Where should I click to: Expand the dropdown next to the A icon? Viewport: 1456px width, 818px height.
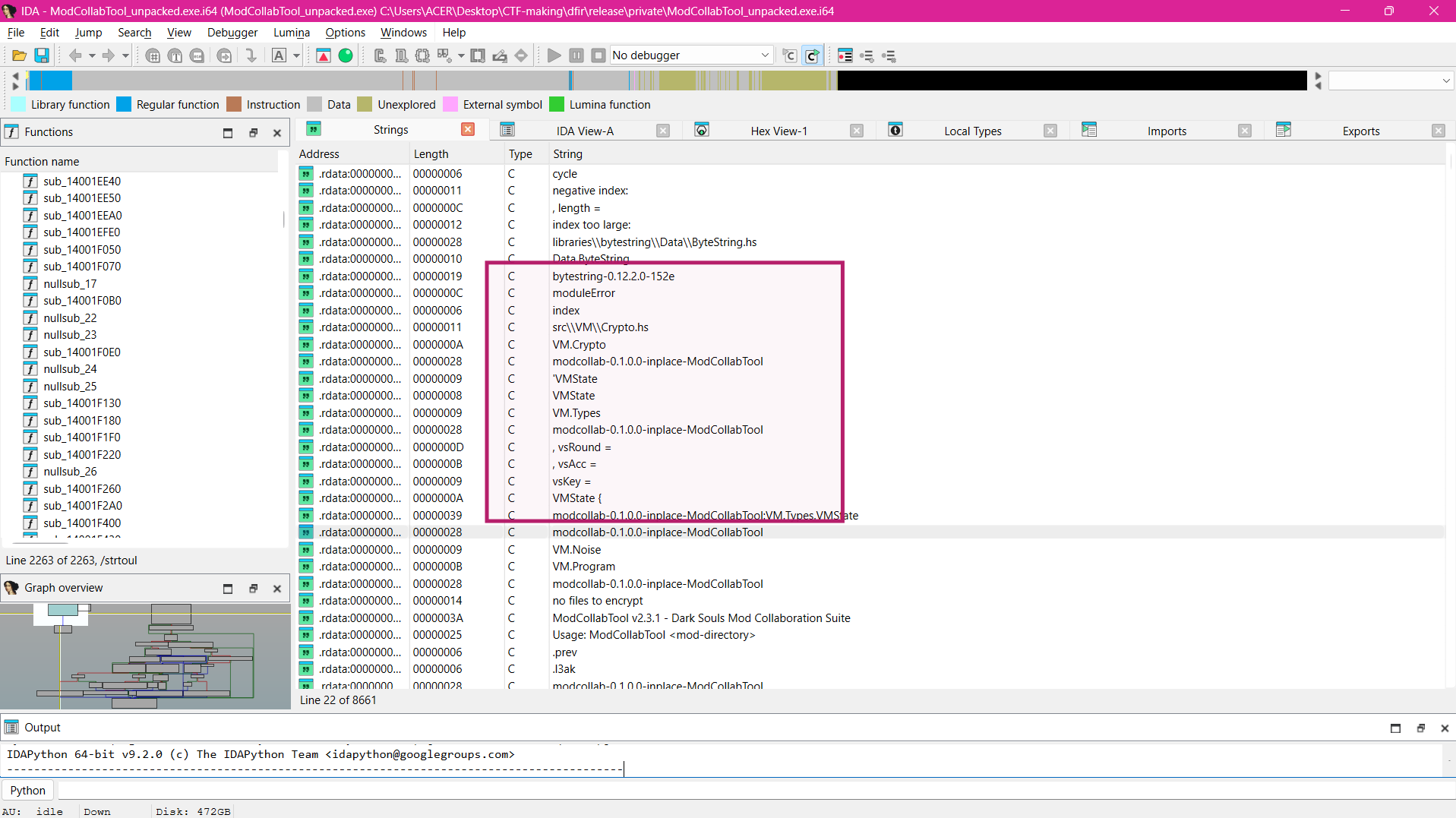(x=296, y=55)
